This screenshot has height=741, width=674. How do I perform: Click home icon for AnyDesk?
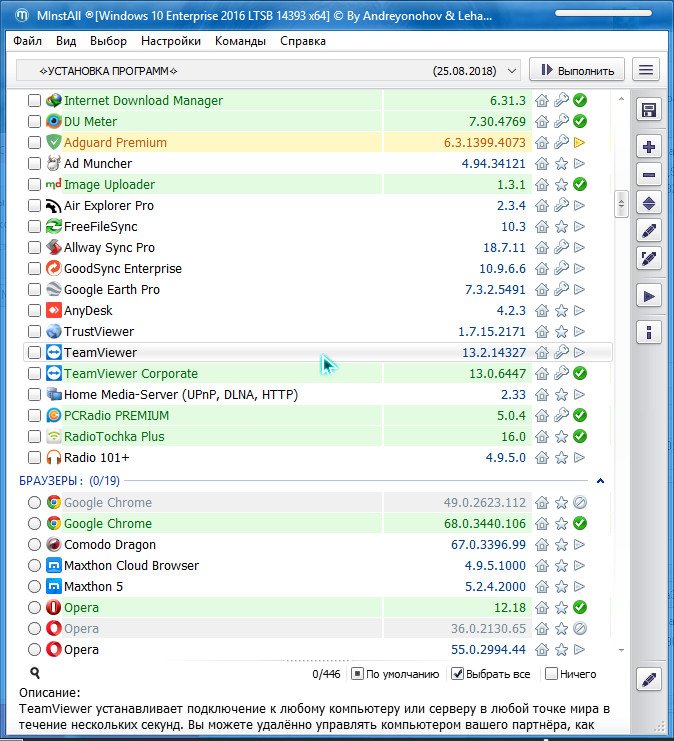click(542, 310)
